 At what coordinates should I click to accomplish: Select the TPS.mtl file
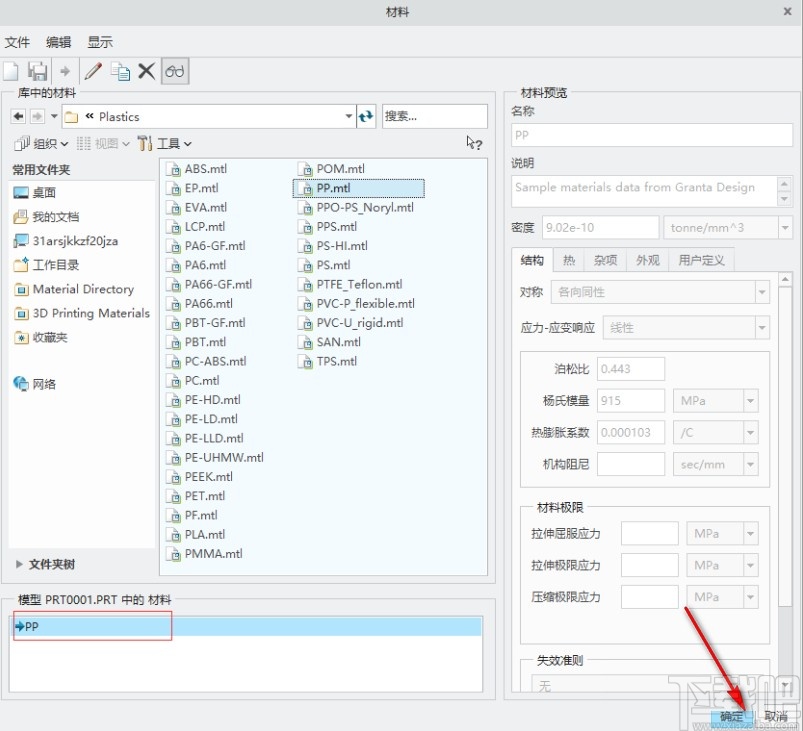coord(328,362)
